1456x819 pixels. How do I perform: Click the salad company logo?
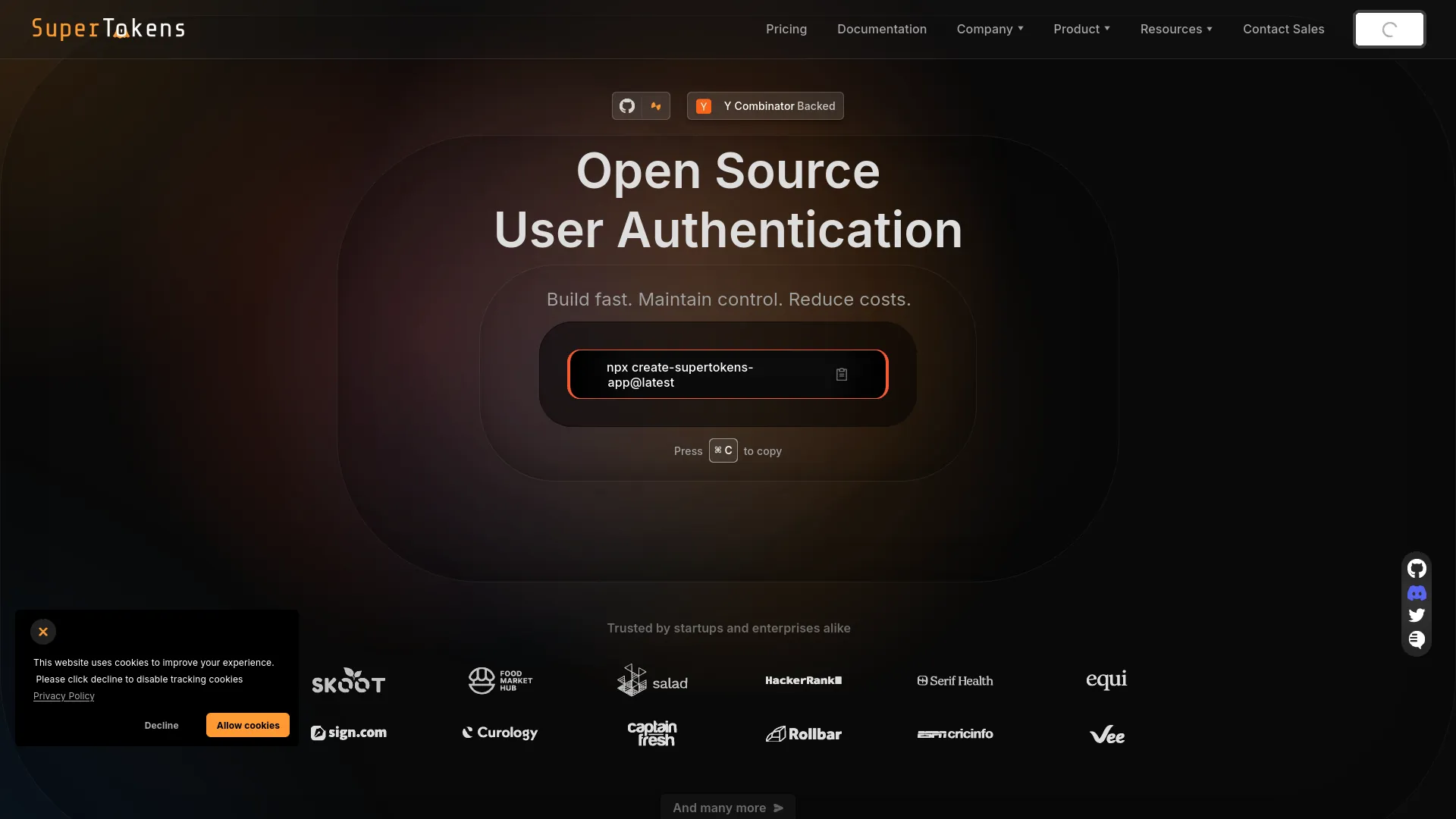[x=652, y=680]
